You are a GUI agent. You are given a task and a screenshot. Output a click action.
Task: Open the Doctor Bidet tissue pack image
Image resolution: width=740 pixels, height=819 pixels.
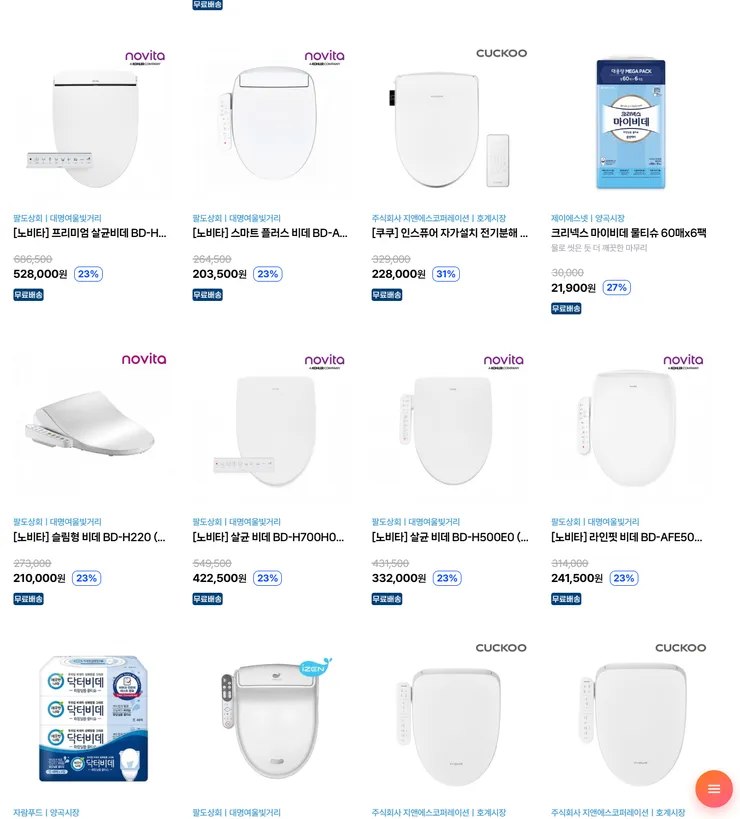[x=90, y=718]
